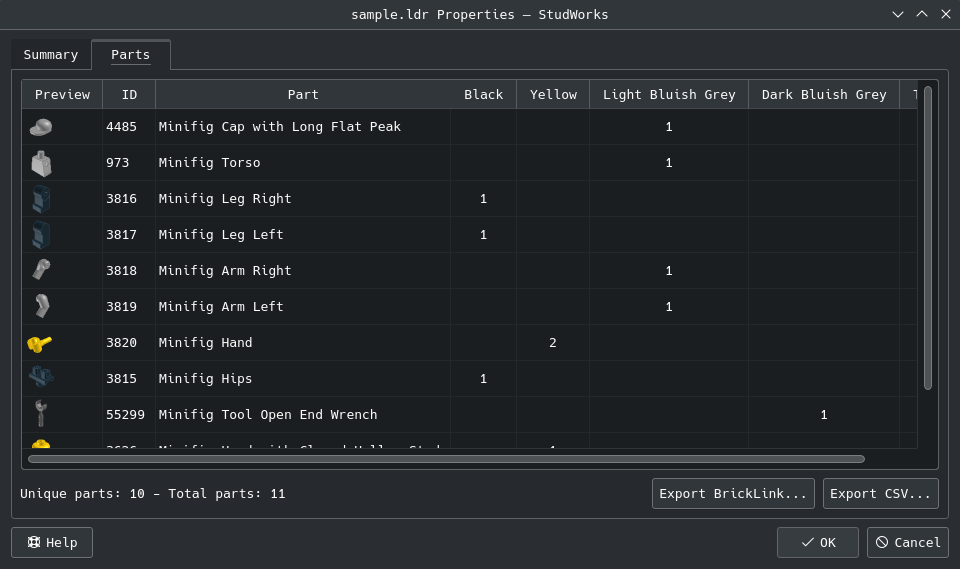Select Light Bluish Grey count for Arm Right
This screenshot has height=569, width=960.
pyautogui.click(x=669, y=271)
